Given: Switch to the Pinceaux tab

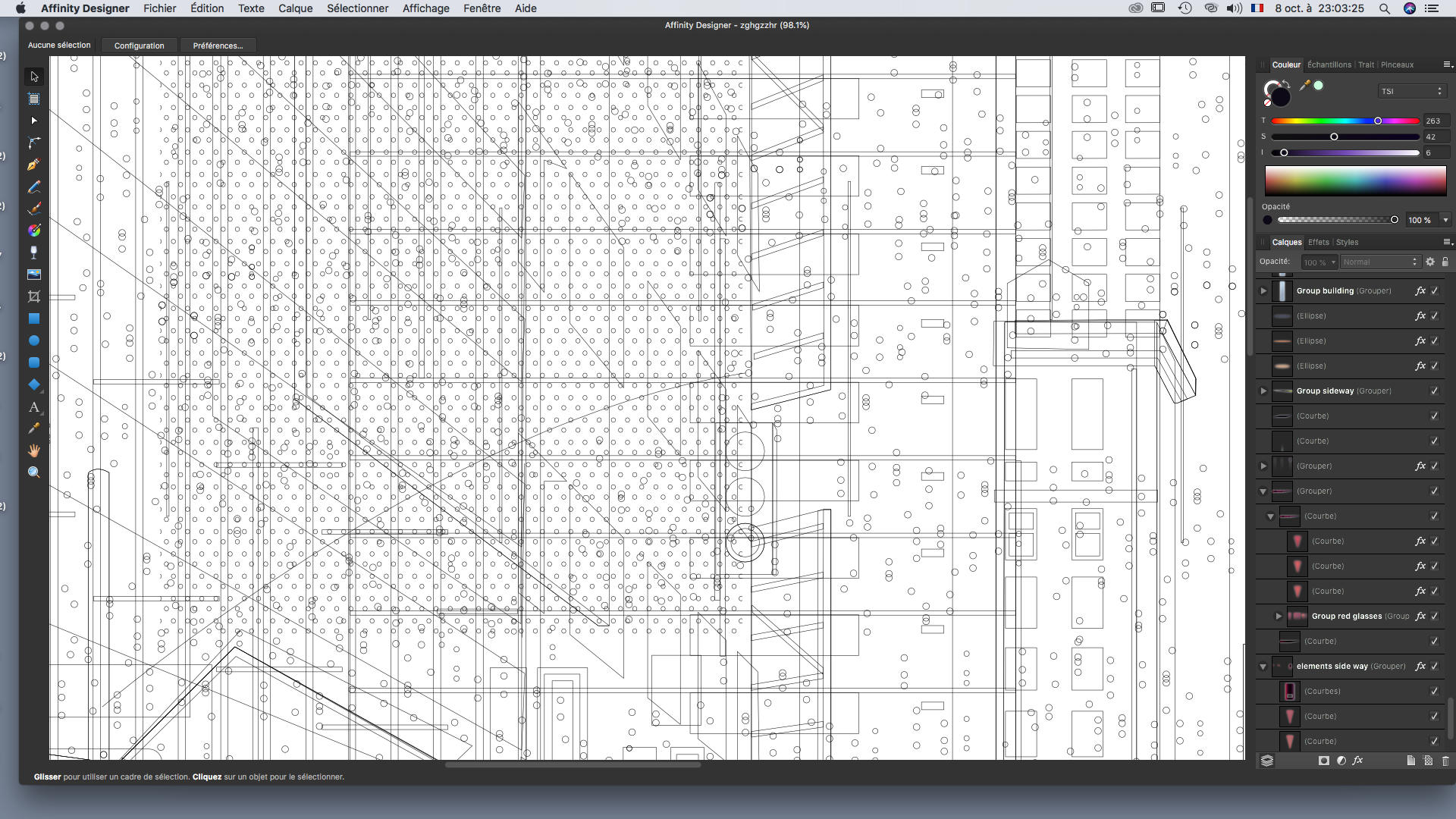Looking at the screenshot, I should click(1397, 64).
